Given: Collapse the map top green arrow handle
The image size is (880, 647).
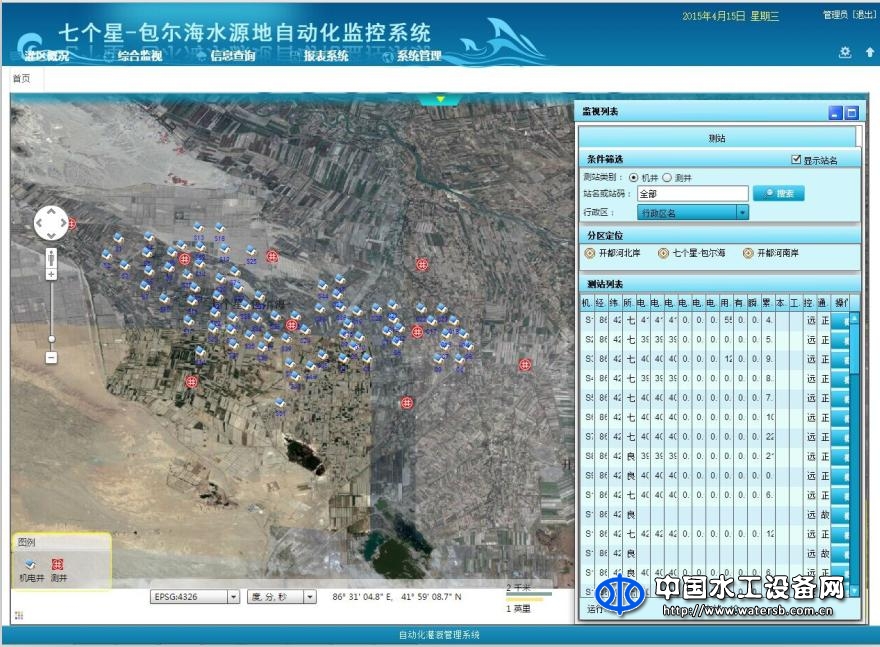Looking at the screenshot, I should pyautogui.click(x=440, y=100).
